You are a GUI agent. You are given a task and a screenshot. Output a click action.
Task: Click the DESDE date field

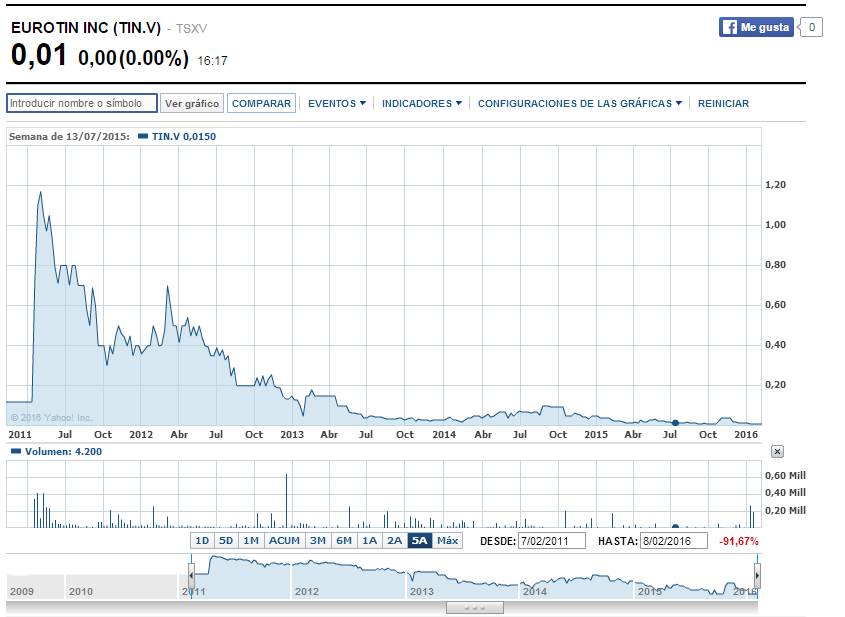pos(551,541)
